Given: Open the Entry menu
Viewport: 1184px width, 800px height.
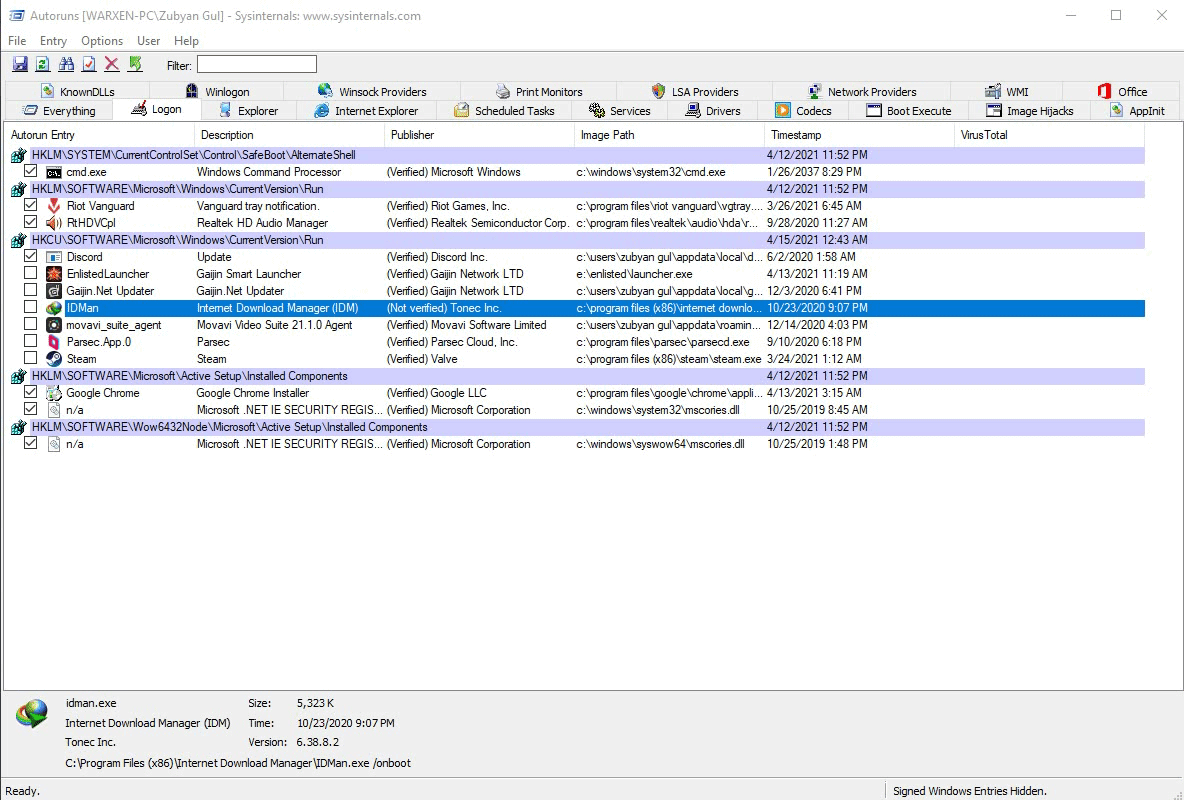Looking at the screenshot, I should click(x=53, y=41).
